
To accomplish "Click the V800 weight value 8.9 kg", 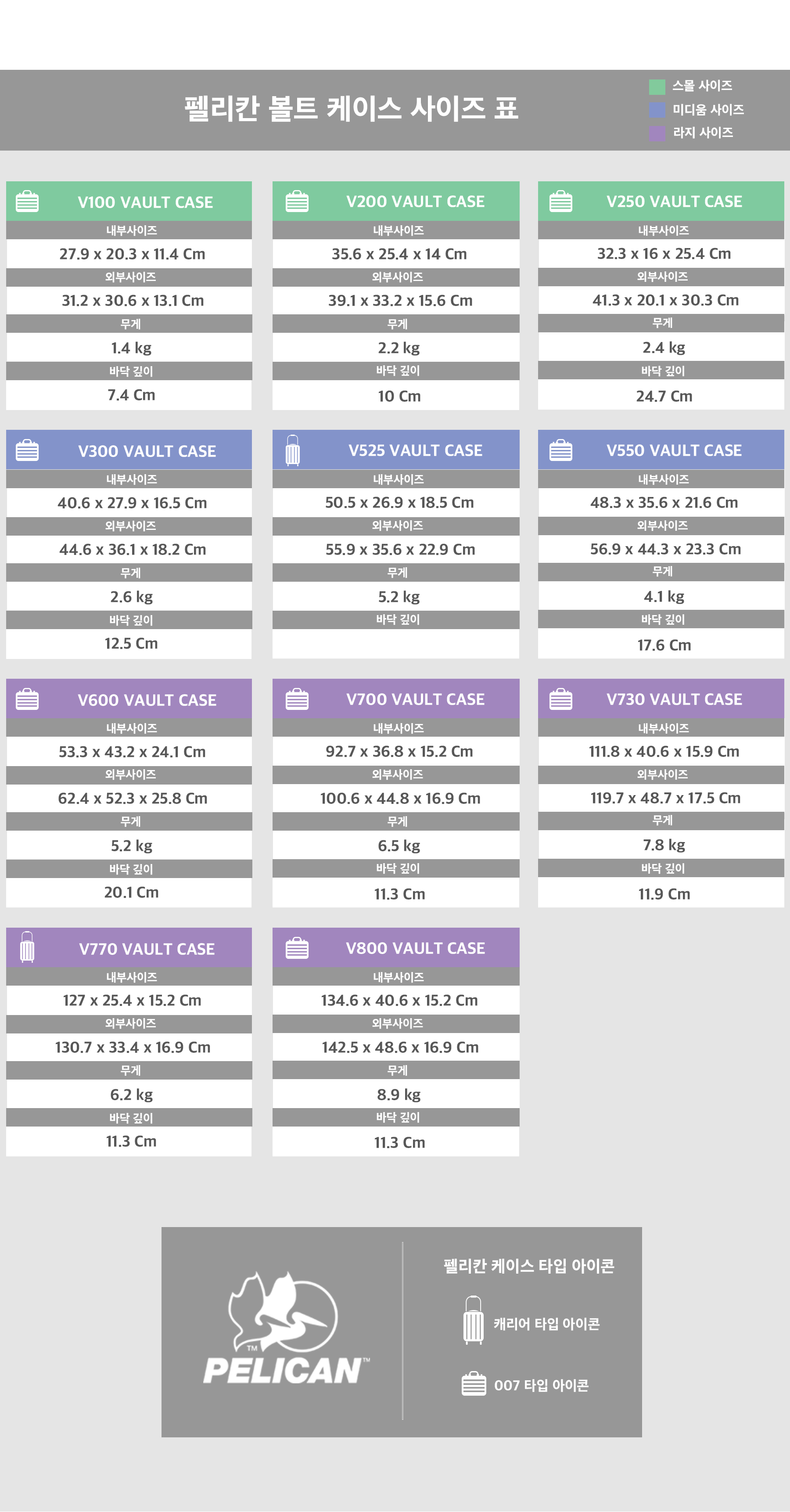I will [x=399, y=1094].
